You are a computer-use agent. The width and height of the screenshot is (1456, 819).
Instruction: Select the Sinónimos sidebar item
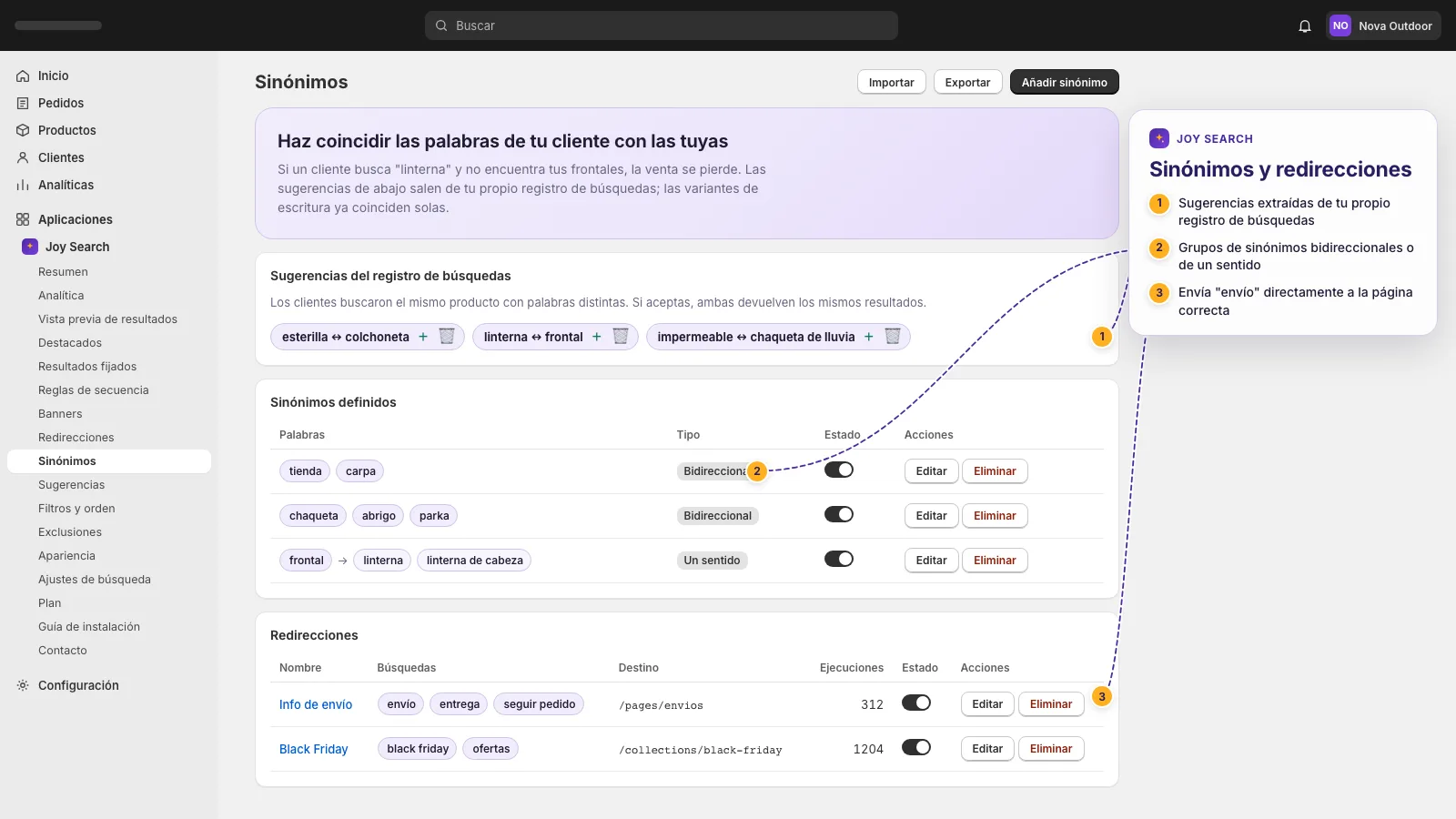(109, 461)
